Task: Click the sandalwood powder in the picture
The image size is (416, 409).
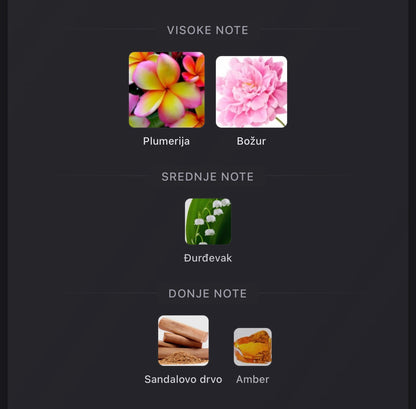Action: point(183,358)
